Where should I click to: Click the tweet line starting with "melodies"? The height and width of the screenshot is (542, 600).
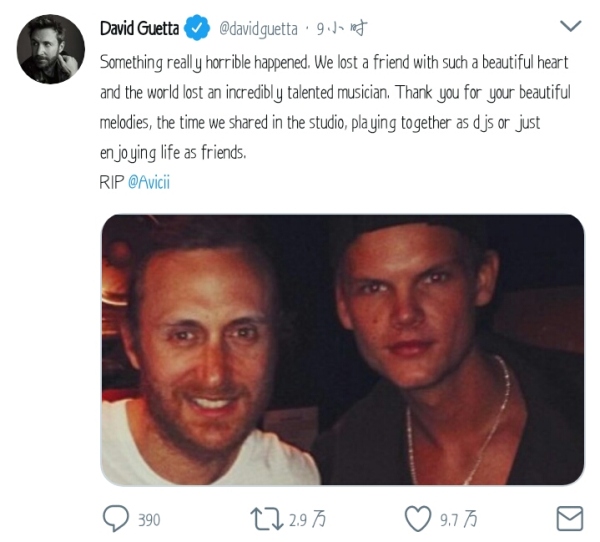click(x=335, y=124)
